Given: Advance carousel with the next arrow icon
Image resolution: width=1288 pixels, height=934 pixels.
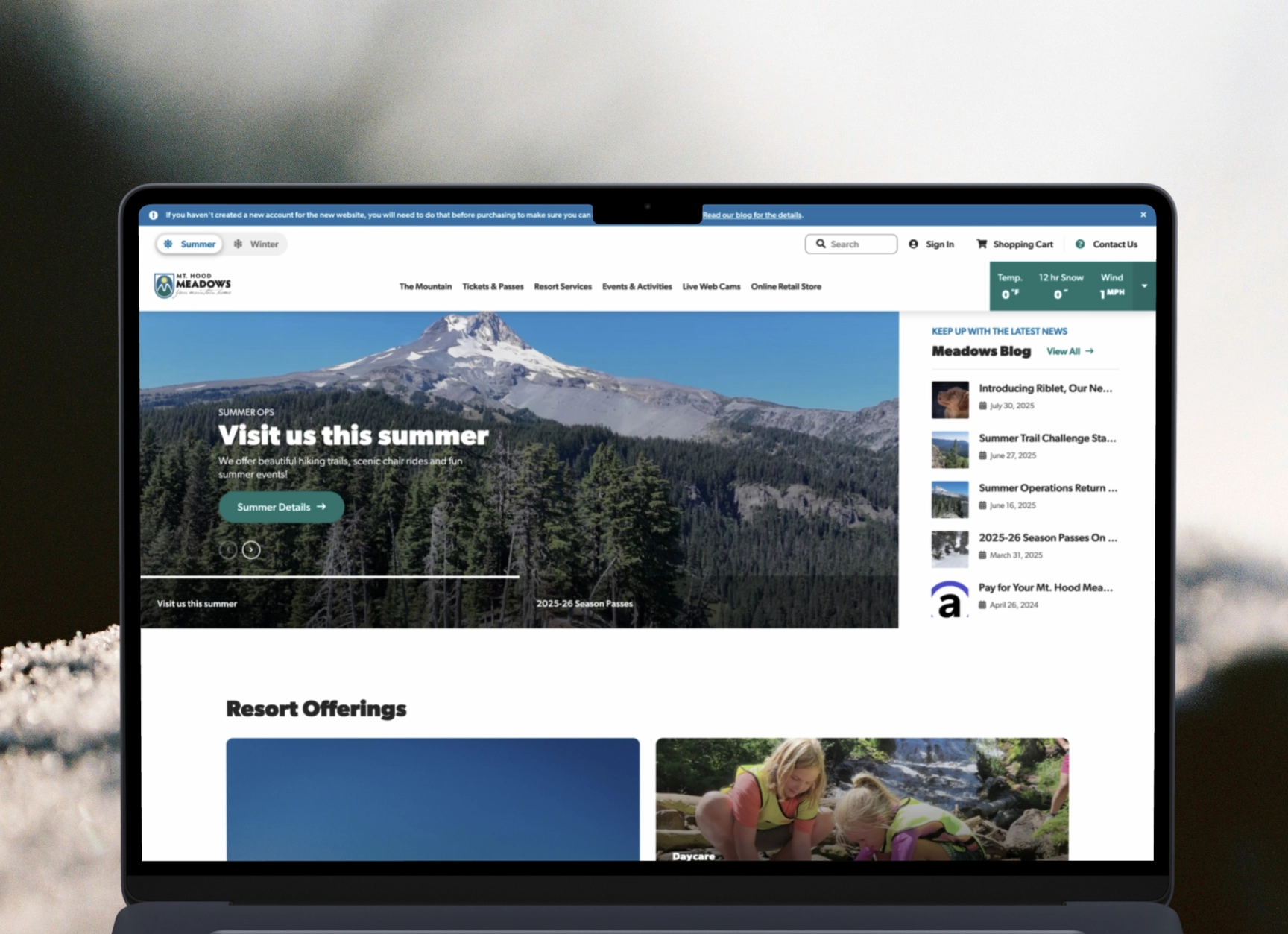Looking at the screenshot, I should point(251,550).
